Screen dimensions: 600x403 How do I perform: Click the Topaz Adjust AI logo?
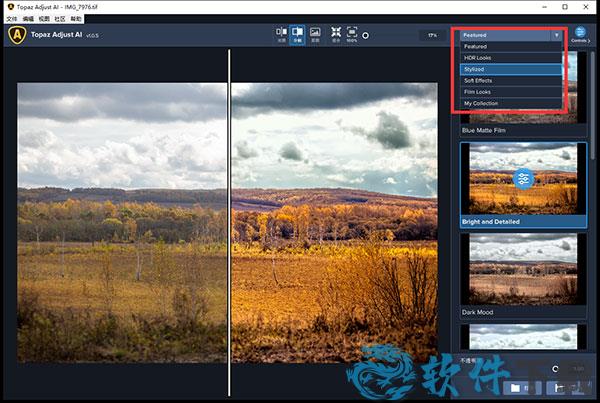pos(16,34)
